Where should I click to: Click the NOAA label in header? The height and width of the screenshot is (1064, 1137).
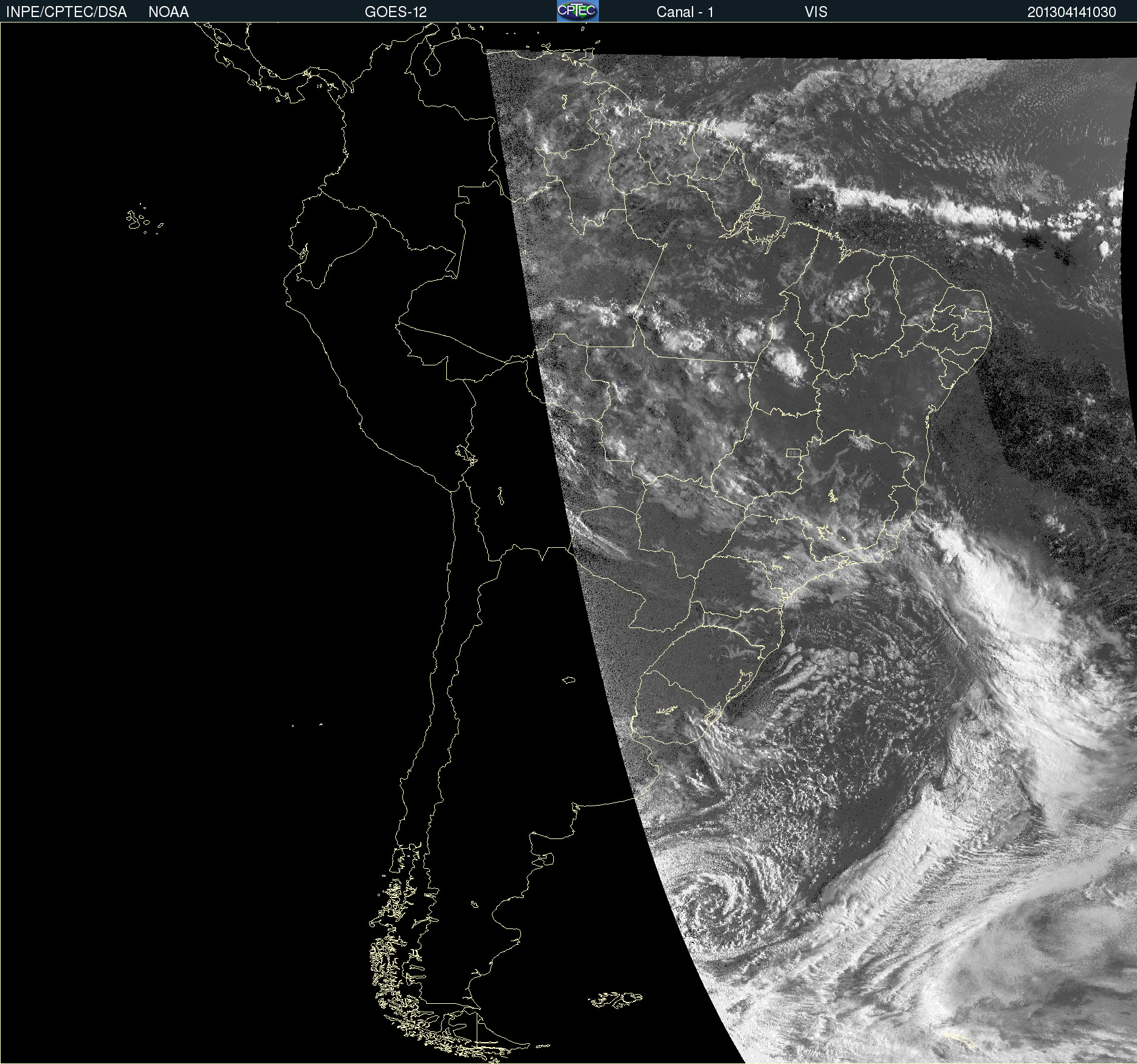168,12
